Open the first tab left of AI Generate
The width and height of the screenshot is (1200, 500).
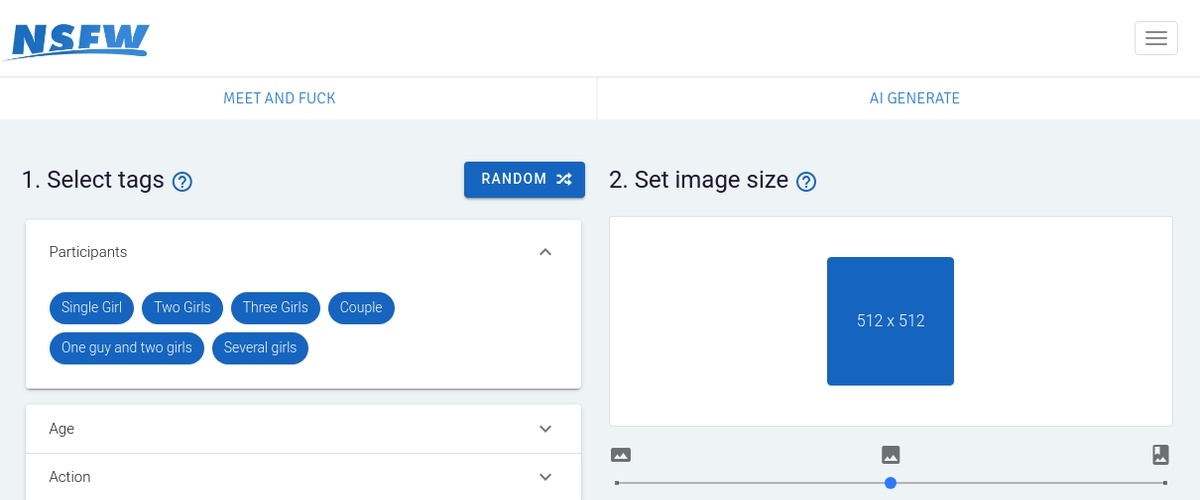tap(279, 98)
